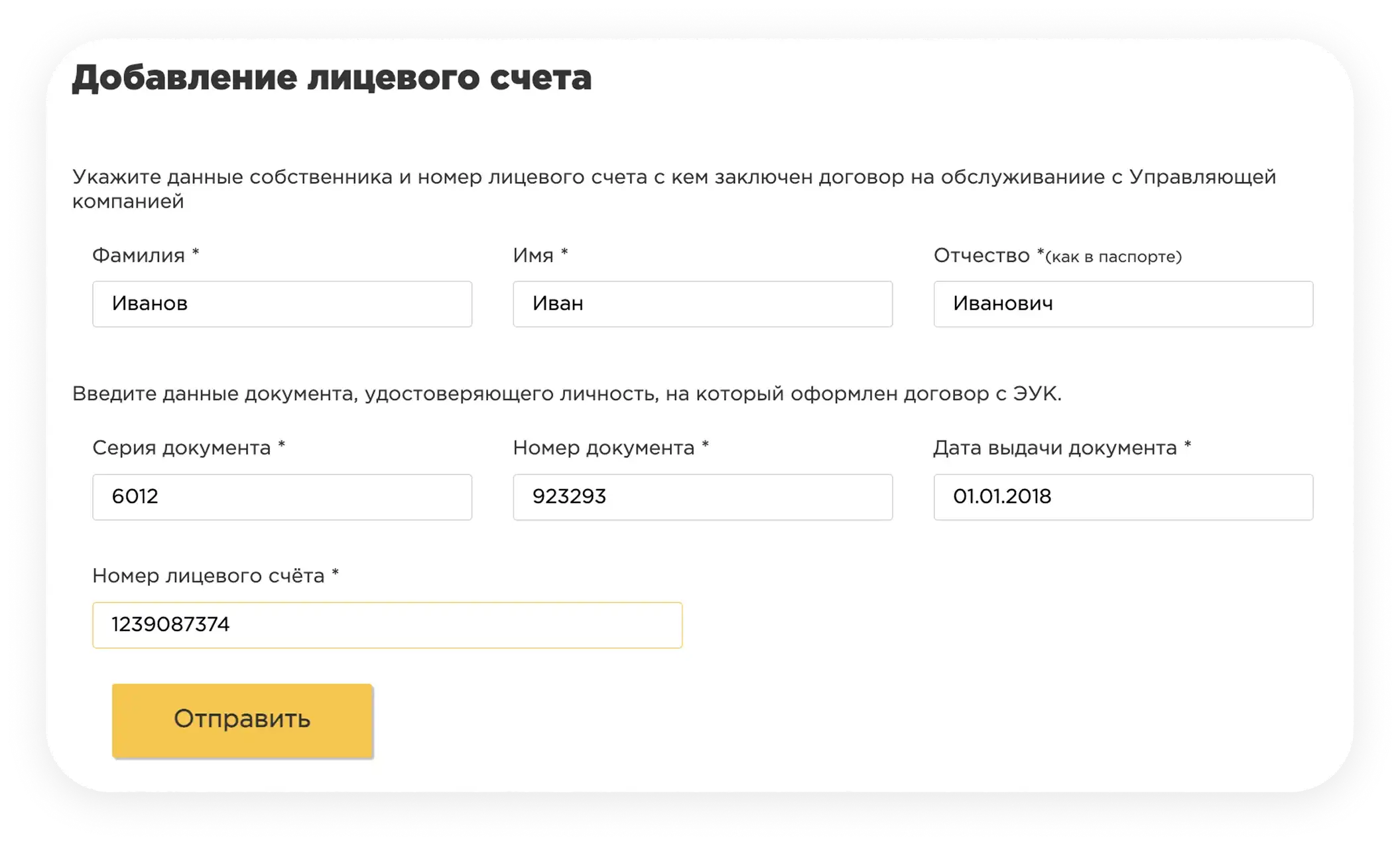Image resolution: width=1400 pixels, height=846 pixels.
Task: Click the asterisk next to Фамилия
Action: tap(194, 251)
